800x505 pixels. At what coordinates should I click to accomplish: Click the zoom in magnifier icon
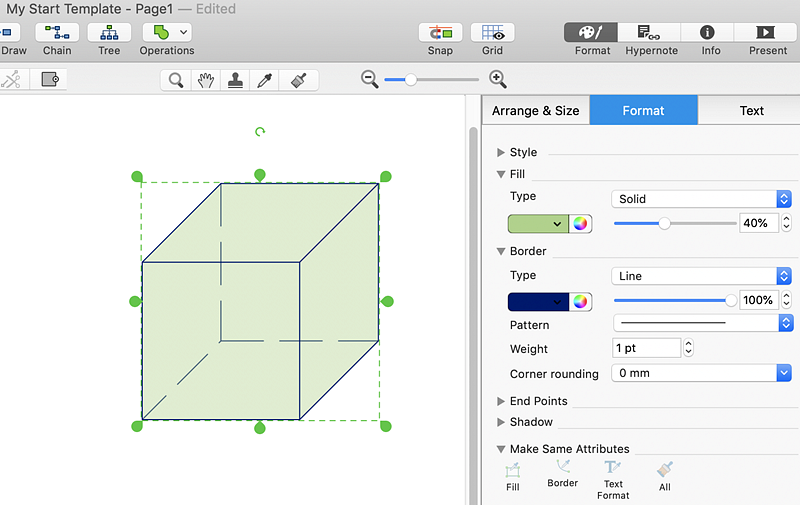pos(497,79)
